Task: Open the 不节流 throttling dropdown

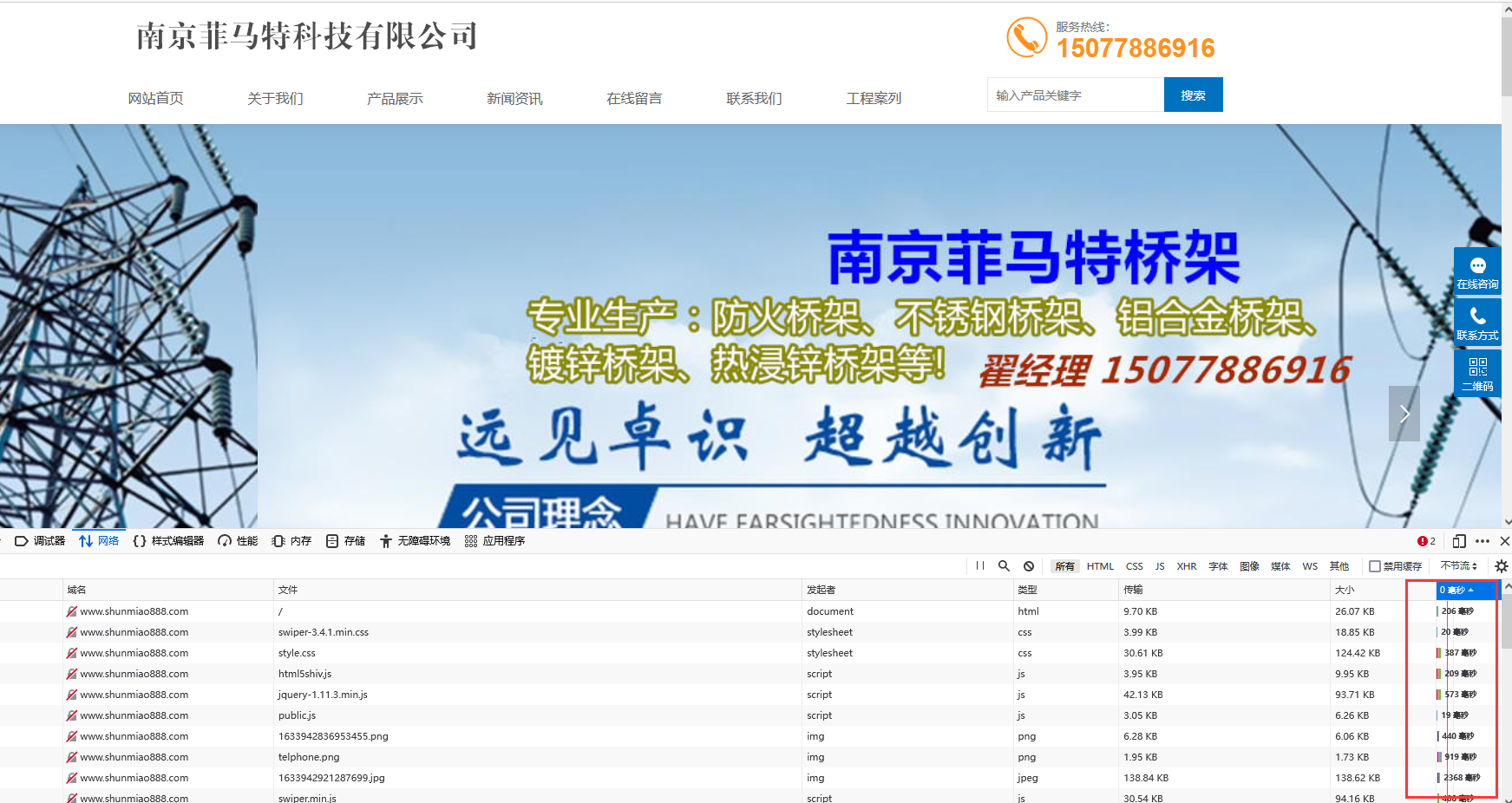Action: pos(1459,566)
